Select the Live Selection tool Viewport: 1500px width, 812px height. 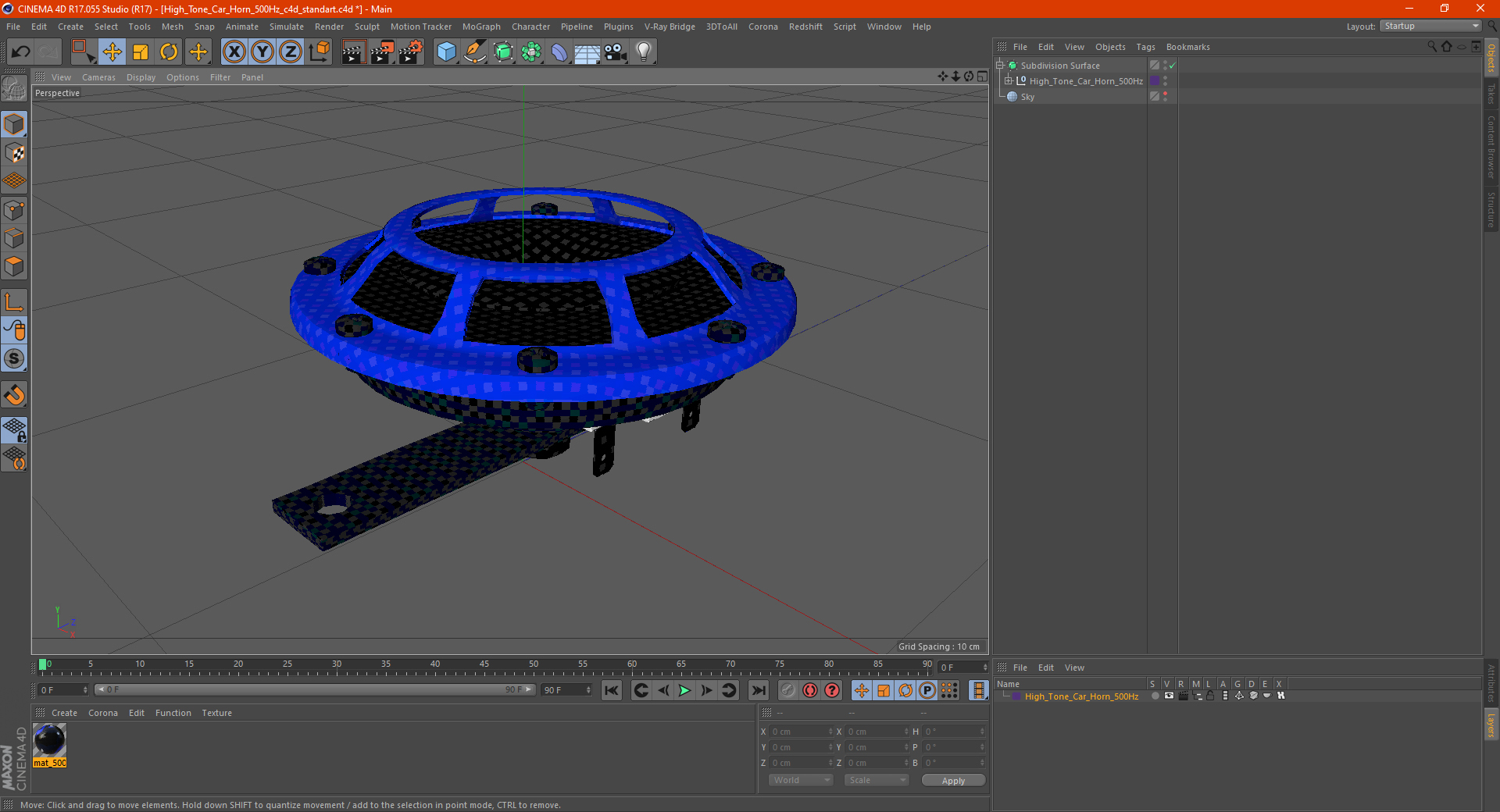[x=83, y=52]
